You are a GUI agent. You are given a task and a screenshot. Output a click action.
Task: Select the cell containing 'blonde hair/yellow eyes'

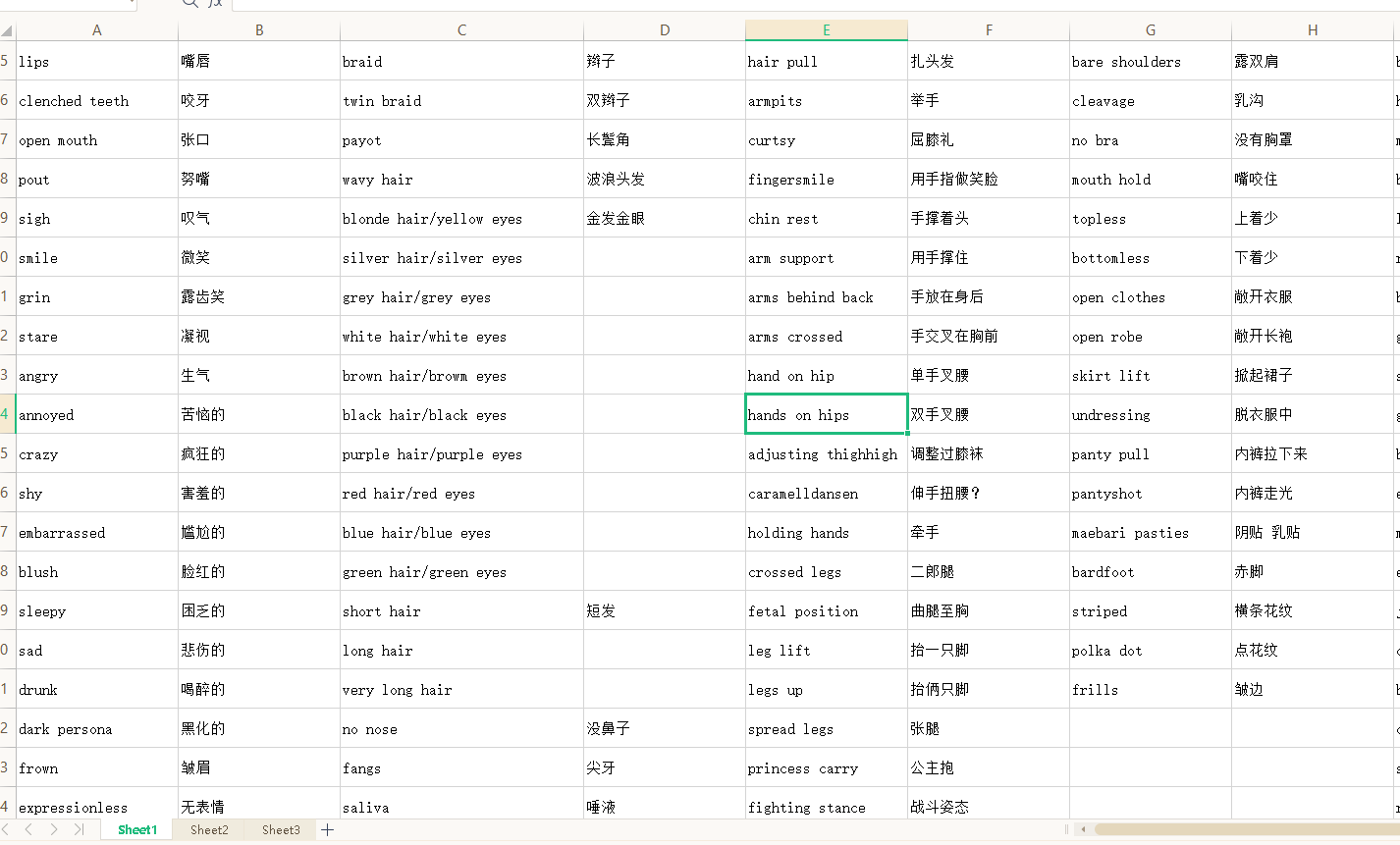[461, 219]
